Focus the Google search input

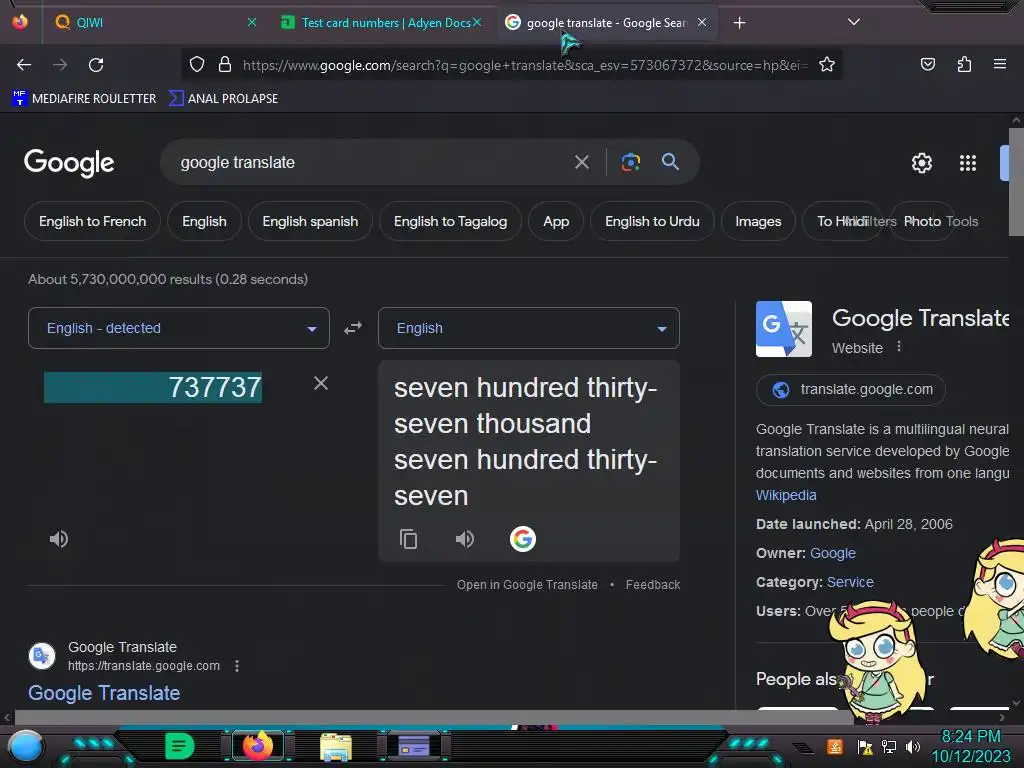372,162
